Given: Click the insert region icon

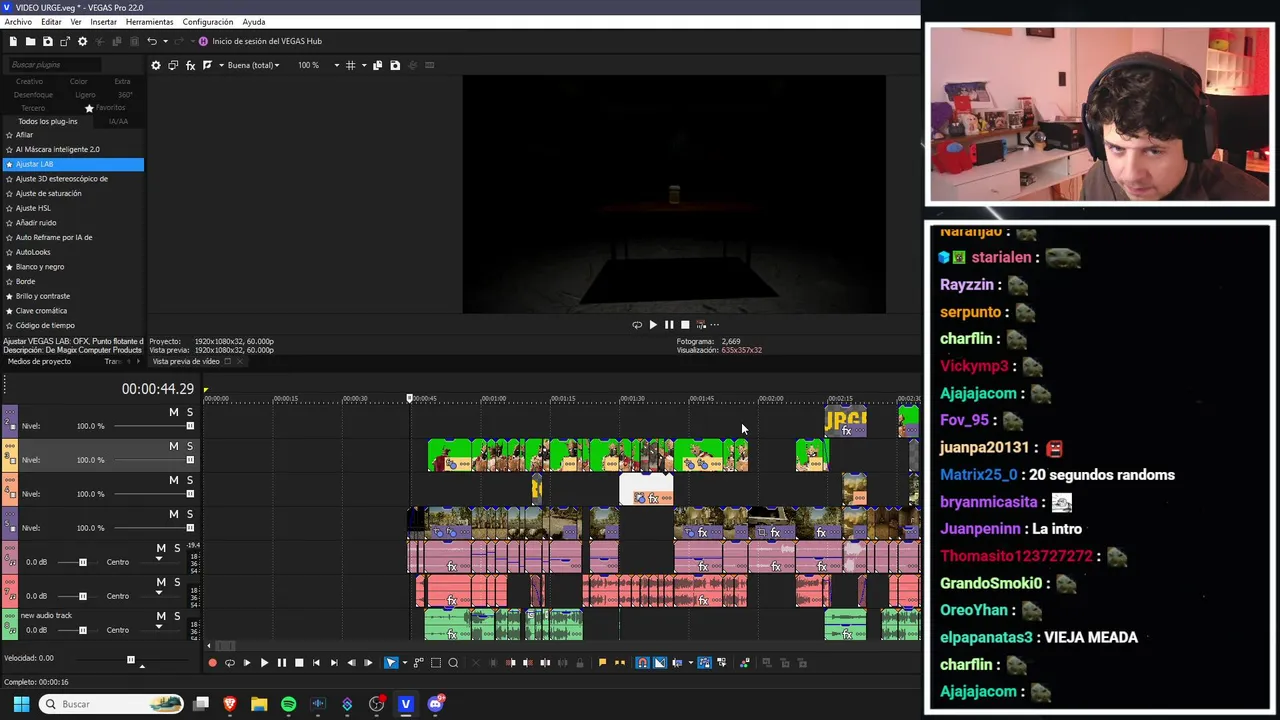Looking at the screenshot, I should coord(620,663).
